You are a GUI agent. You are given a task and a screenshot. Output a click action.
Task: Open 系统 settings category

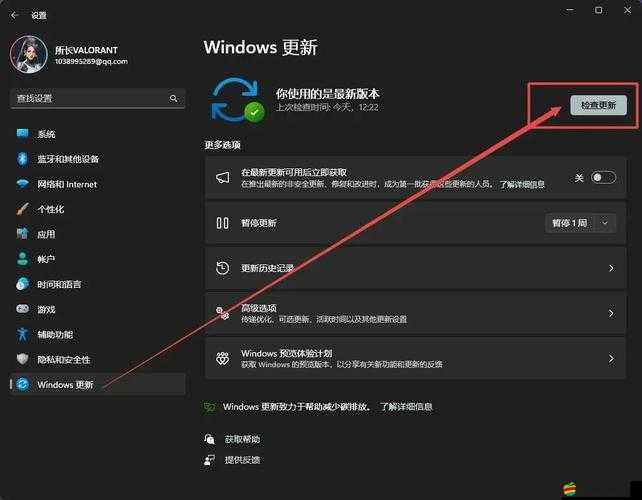click(x=97, y=134)
